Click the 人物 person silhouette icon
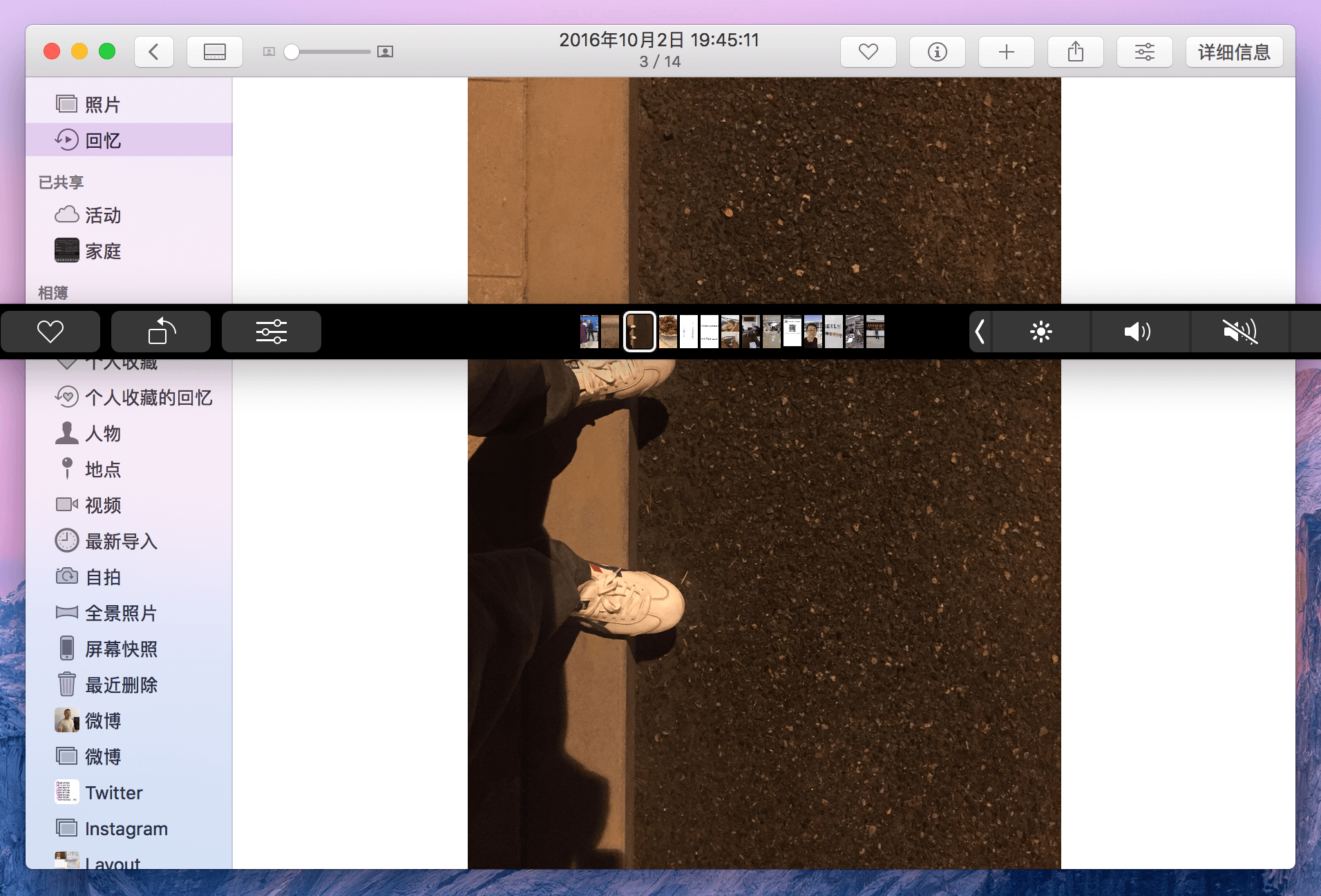The height and width of the screenshot is (896, 1321). point(67,432)
